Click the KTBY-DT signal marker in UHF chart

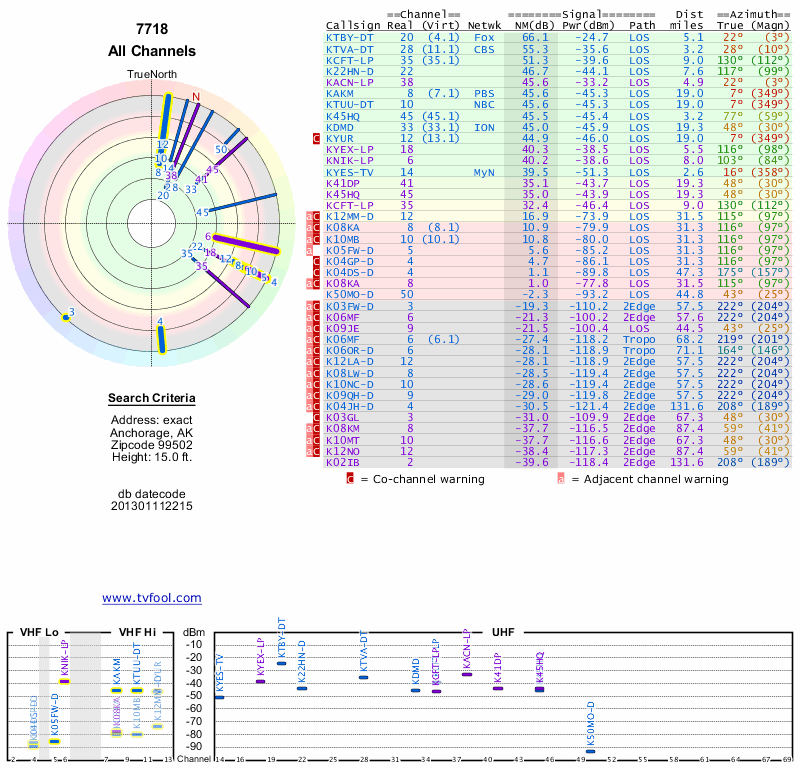(281, 663)
